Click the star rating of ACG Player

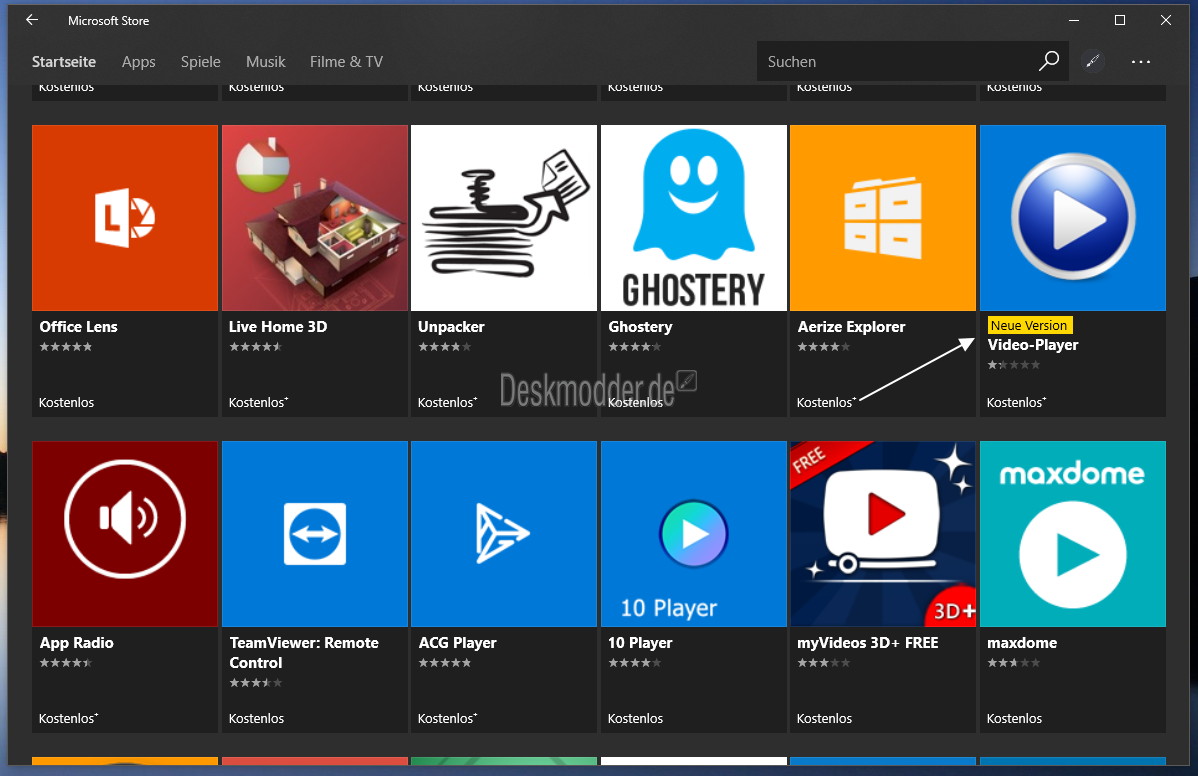(445, 663)
